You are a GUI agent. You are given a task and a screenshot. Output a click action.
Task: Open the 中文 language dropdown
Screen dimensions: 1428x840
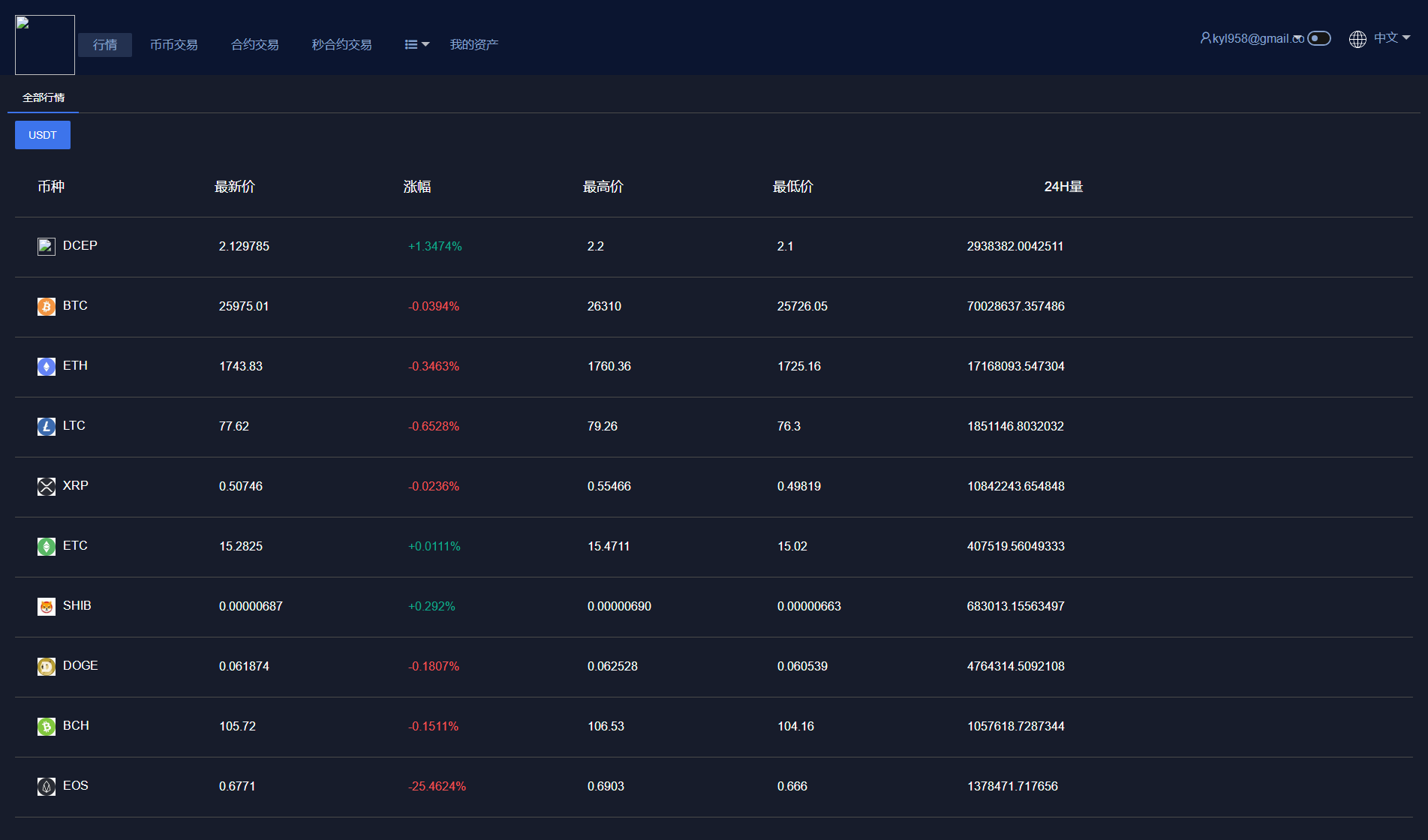[x=1391, y=38]
